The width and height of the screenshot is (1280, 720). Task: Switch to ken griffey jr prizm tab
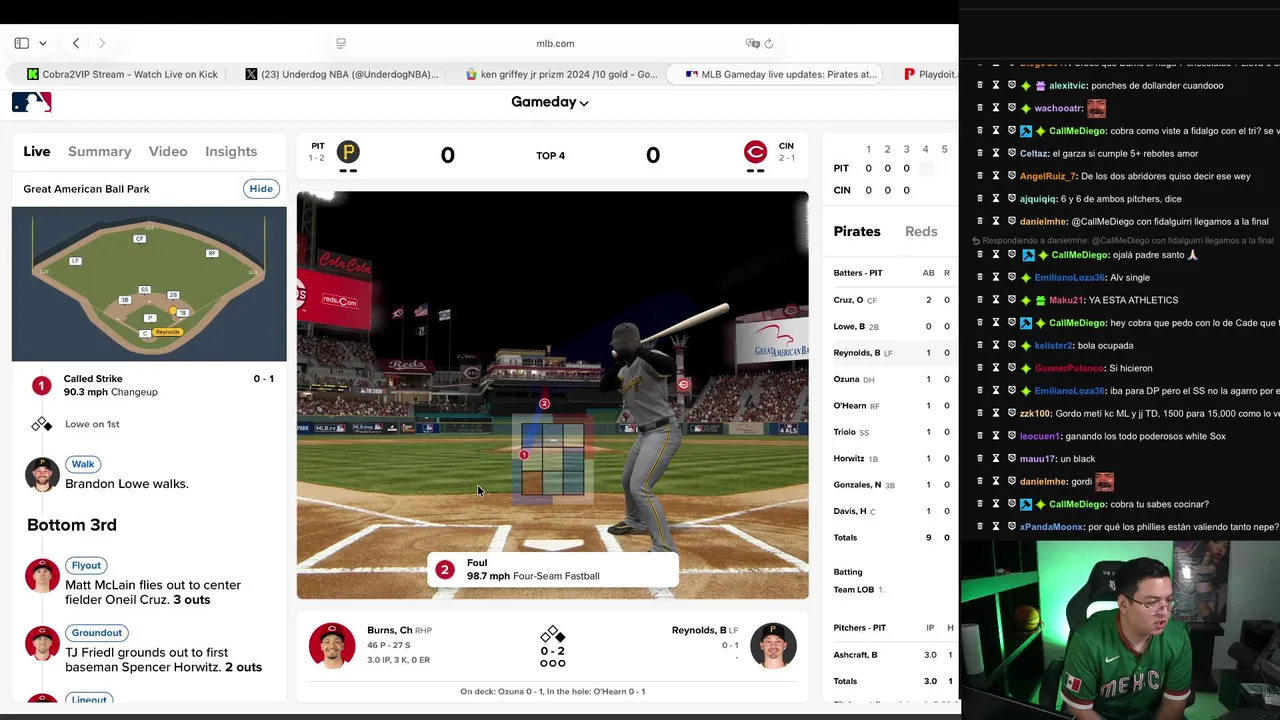point(562,74)
